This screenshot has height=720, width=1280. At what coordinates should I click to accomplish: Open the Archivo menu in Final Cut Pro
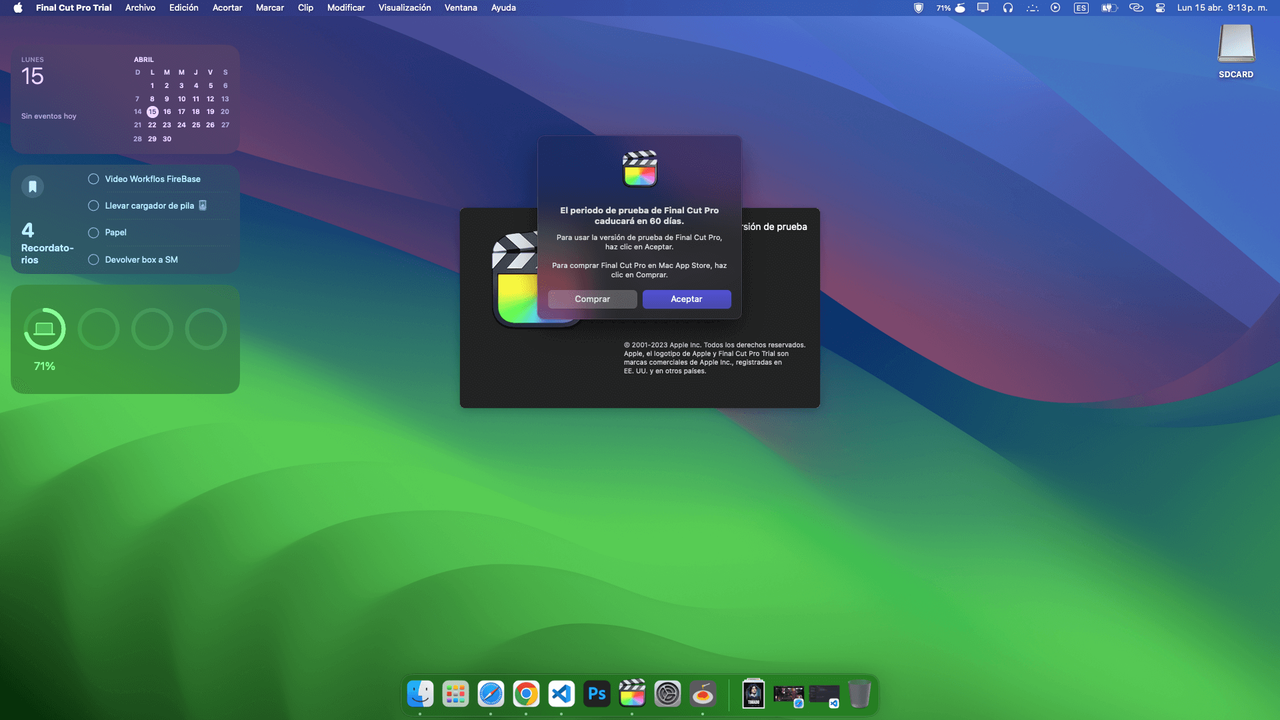click(x=140, y=8)
